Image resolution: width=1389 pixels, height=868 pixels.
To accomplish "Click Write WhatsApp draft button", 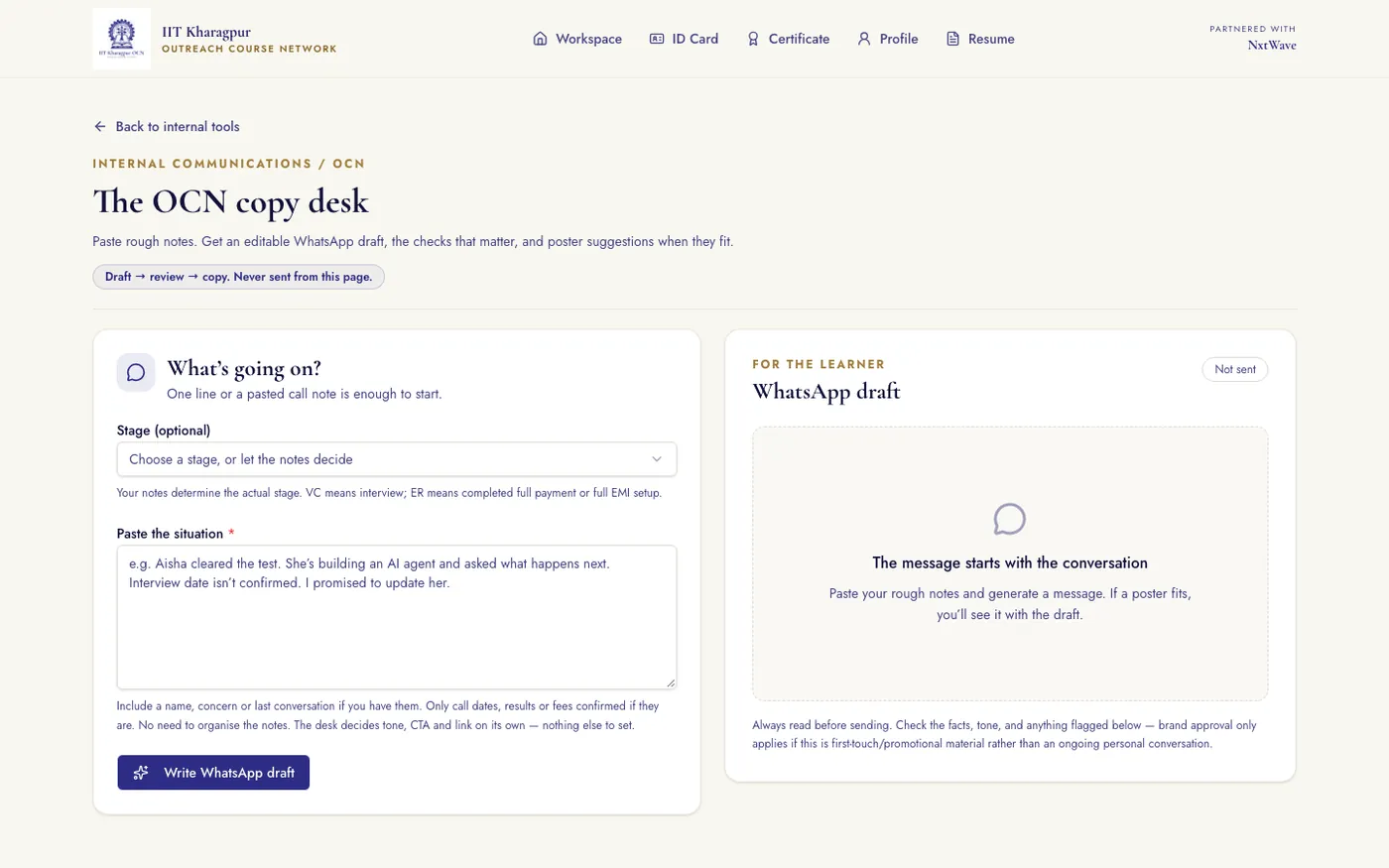I will (x=213, y=773).
